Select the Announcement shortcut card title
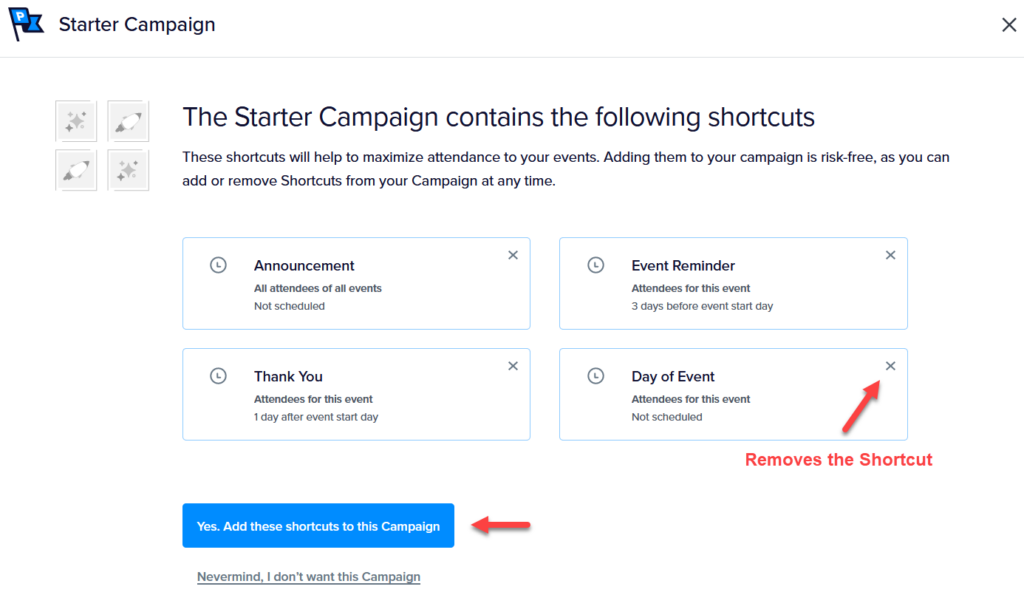 (304, 266)
